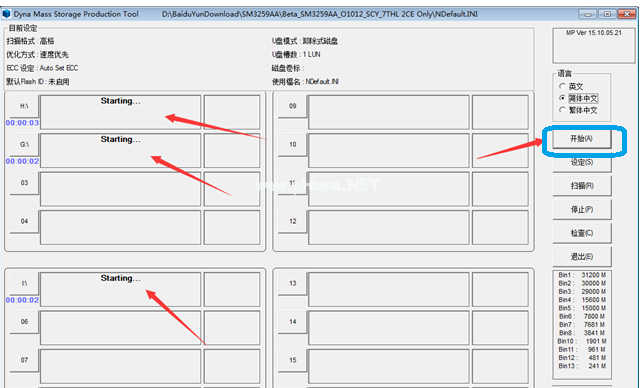
Task: Click the 扫描(R) scan button
Action: [x=582, y=186]
